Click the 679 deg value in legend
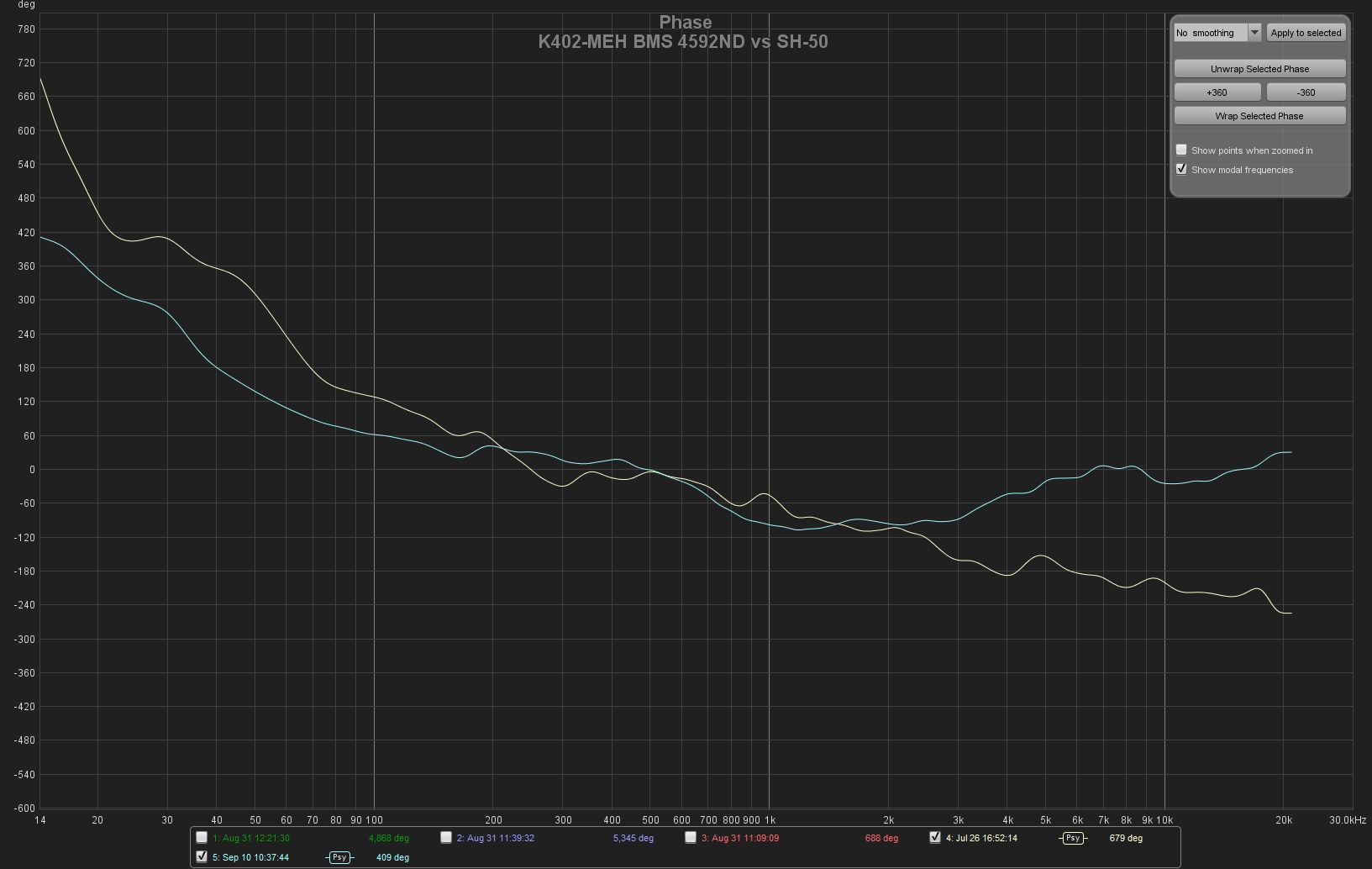 coord(1126,838)
